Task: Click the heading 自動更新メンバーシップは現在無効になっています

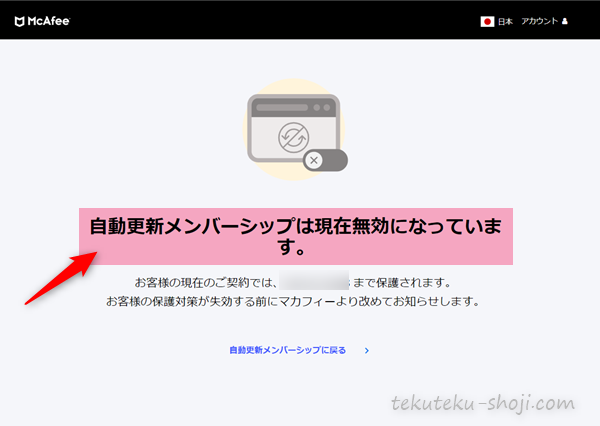Action: [x=295, y=236]
